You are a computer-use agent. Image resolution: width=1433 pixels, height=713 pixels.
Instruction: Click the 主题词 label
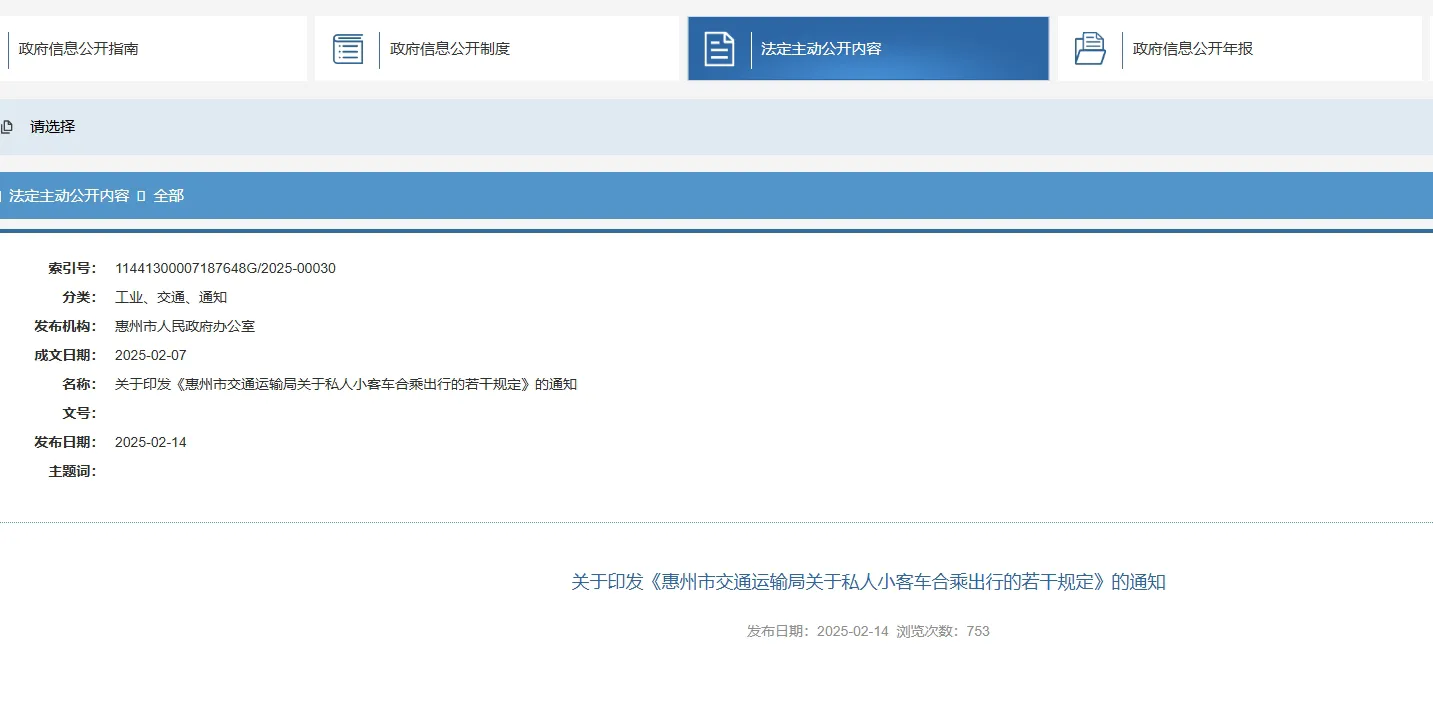[72, 471]
